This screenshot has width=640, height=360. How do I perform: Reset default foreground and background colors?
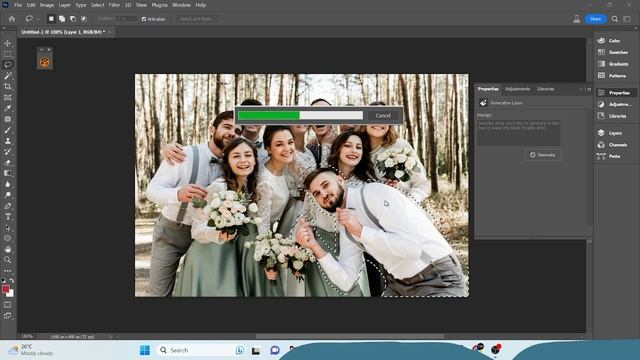click(x=4, y=280)
